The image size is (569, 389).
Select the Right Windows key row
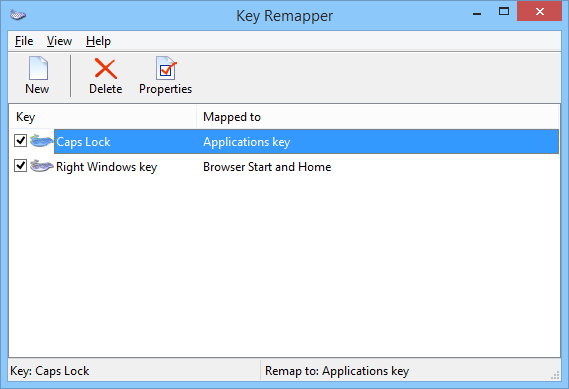pos(284,167)
